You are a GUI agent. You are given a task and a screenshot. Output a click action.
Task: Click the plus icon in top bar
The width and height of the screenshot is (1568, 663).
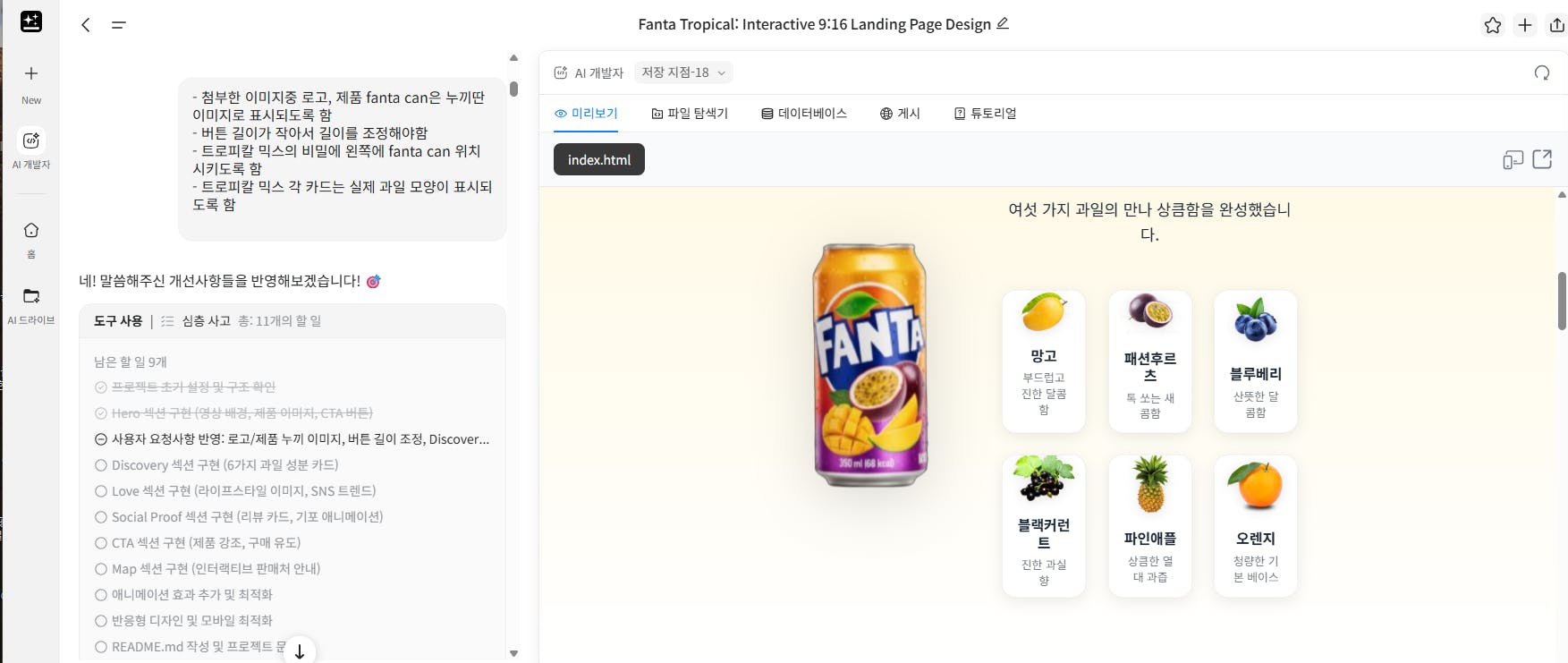point(1525,25)
